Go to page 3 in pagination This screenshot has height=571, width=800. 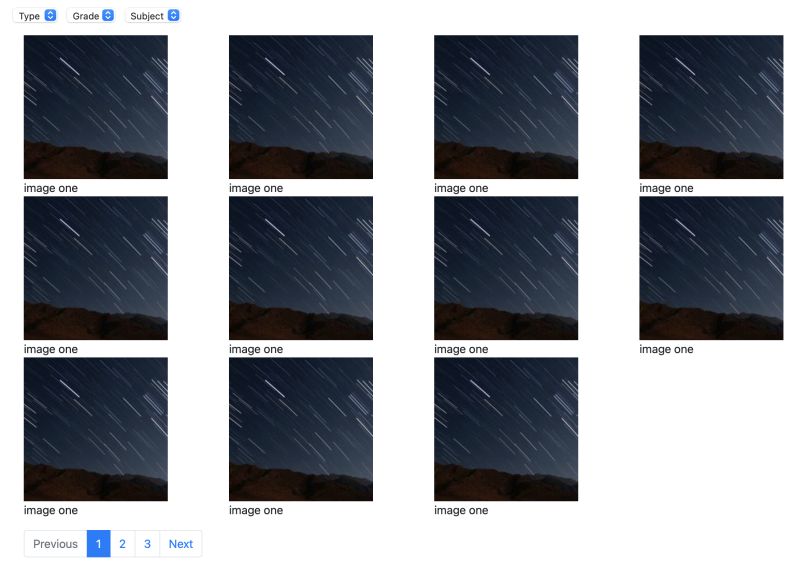(x=147, y=544)
